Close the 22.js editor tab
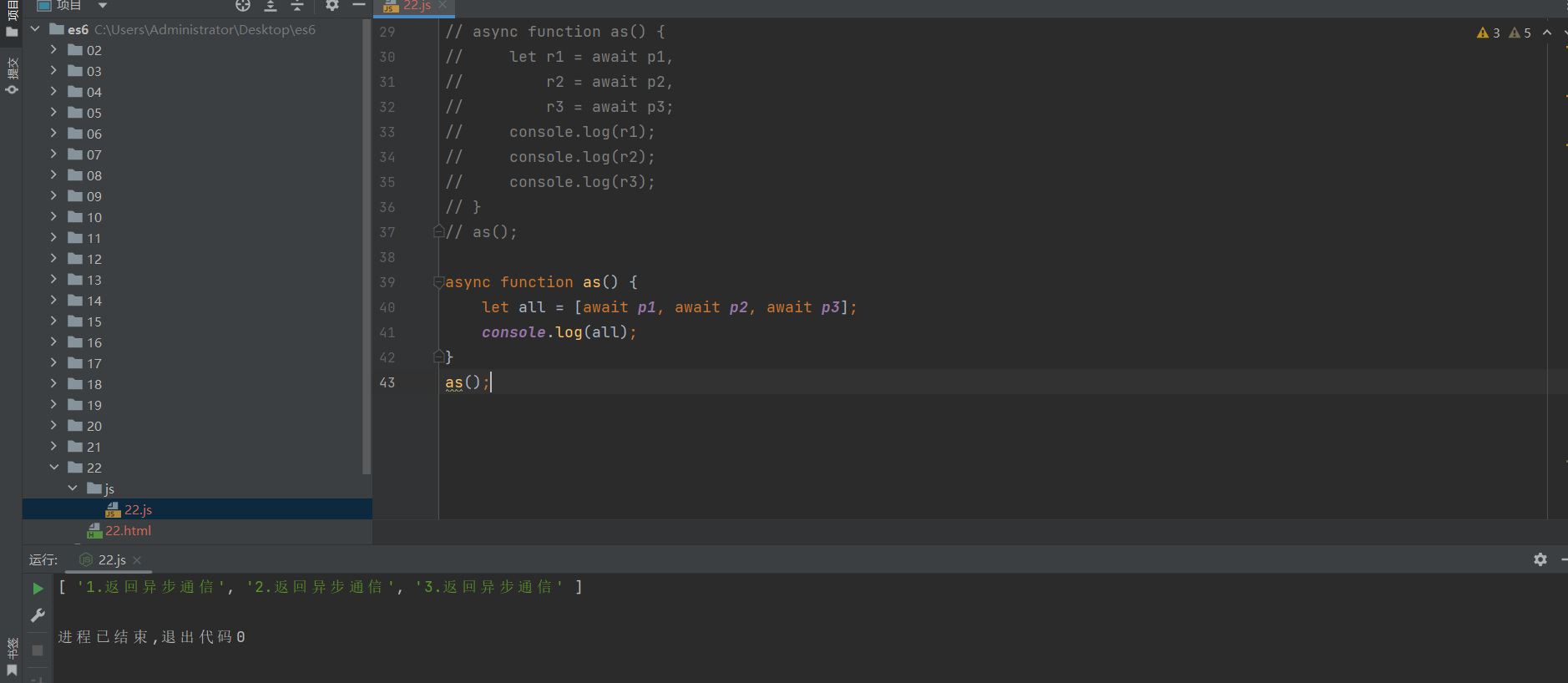Screen dimensions: 1568x683 tap(443, 5)
